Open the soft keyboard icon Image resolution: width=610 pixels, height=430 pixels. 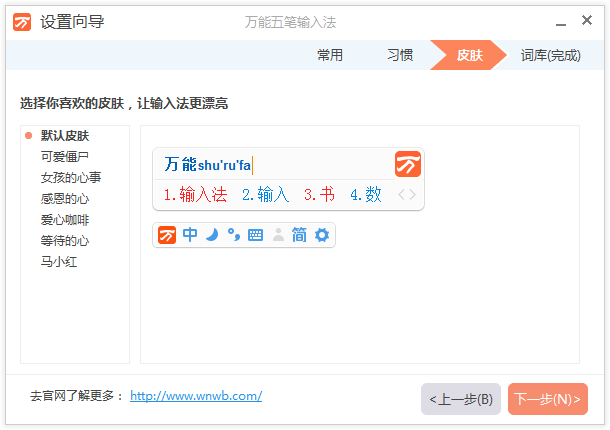coord(256,235)
